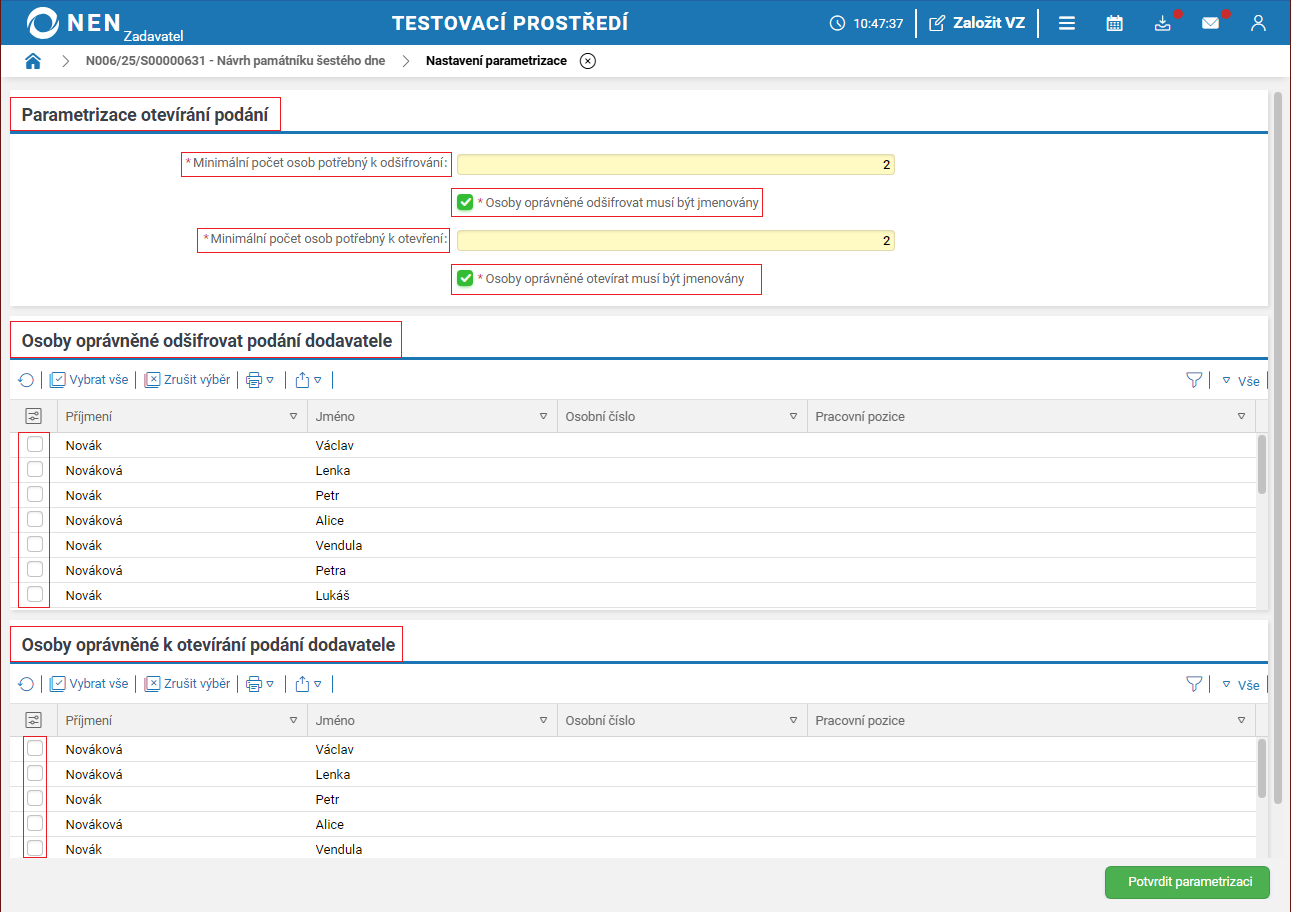Open the downloads icon with red badge
Screen dimensions: 1291x912
[1162, 23]
